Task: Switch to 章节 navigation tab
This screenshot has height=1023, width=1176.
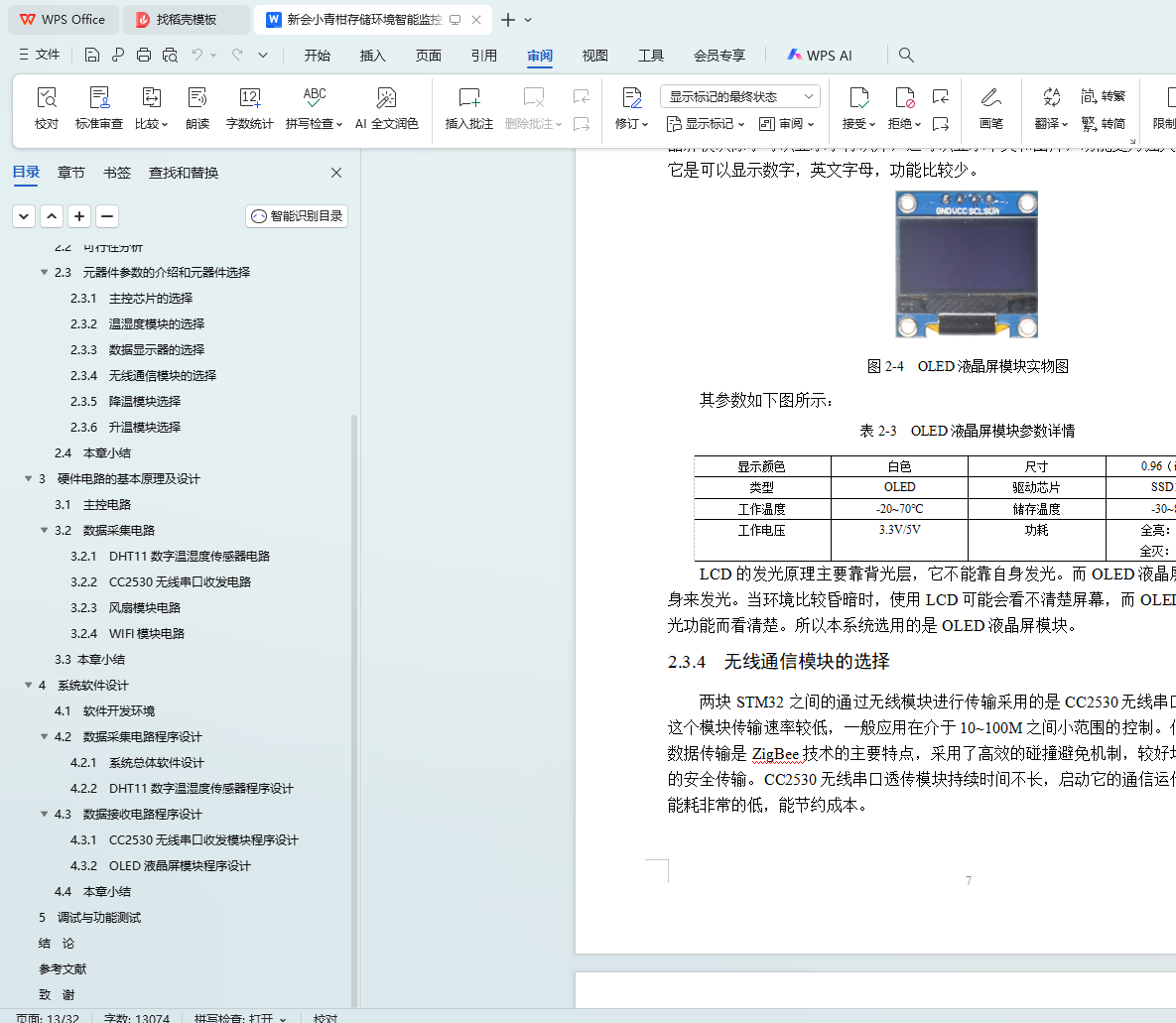Action: coord(71,173)
